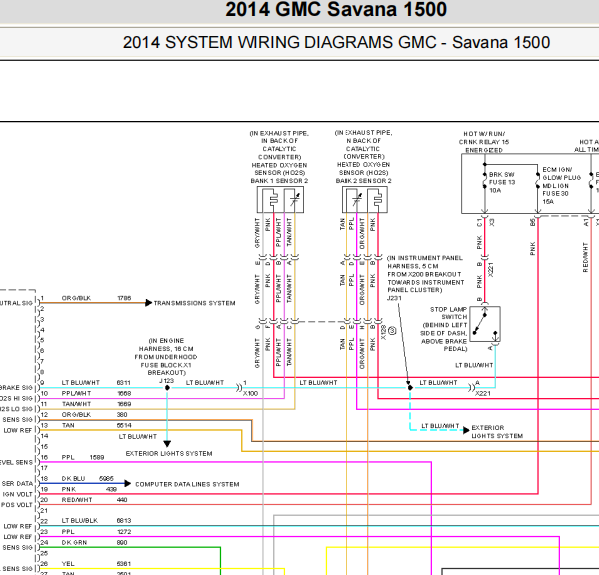Viewport: 599px width, 575px height.
Task: Click the "PPL/WHT" label on pin 10
Action: [x=76, y=393]
